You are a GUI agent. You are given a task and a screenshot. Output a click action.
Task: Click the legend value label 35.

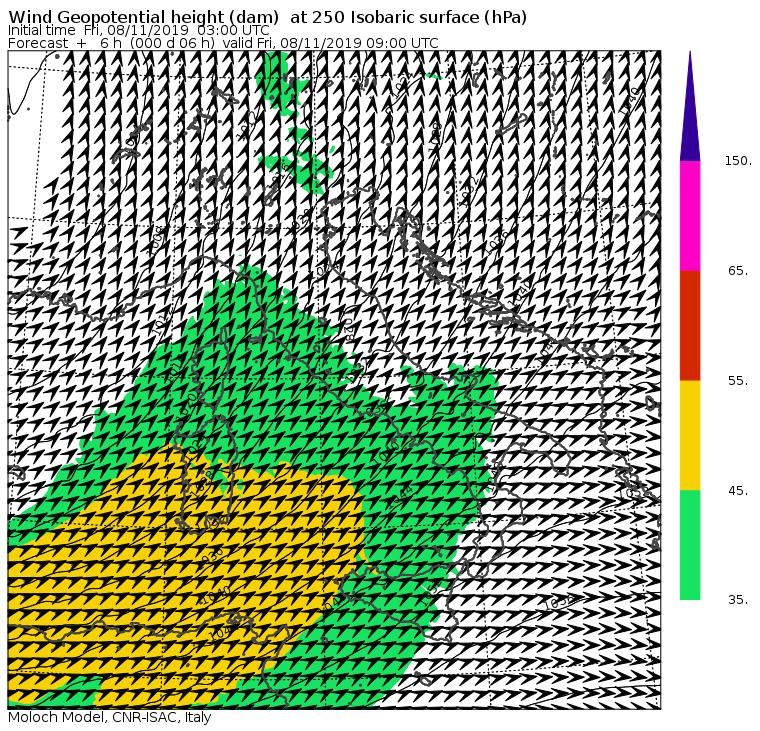pyautogui.click(x=740, y=600)
